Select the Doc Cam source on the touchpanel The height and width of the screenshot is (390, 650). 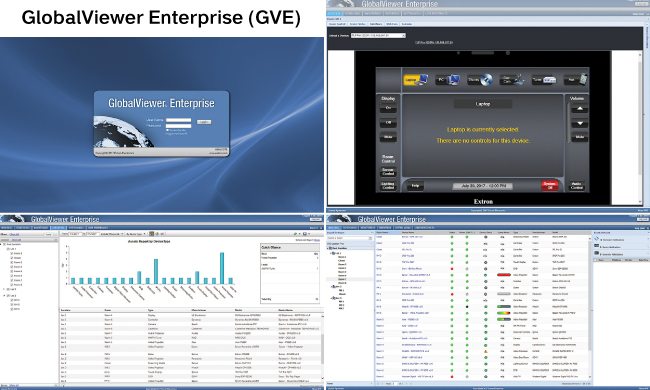tap(512, 80)
